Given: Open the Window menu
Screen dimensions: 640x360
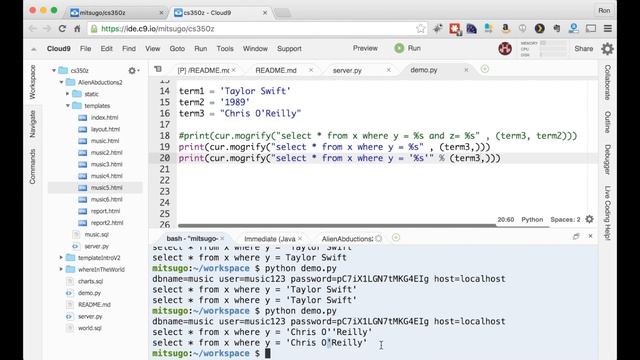Looking at the screenshot, I should click(255, 49).
